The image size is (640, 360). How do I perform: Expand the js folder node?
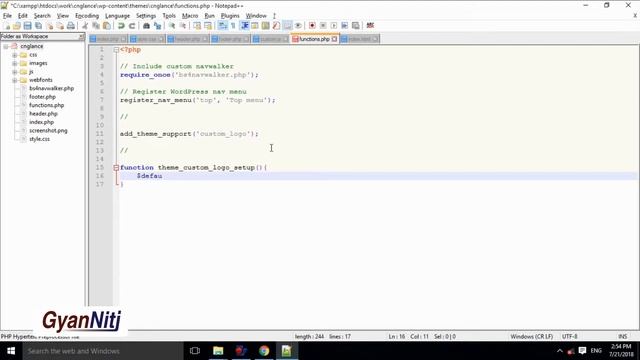pos(15,72)
